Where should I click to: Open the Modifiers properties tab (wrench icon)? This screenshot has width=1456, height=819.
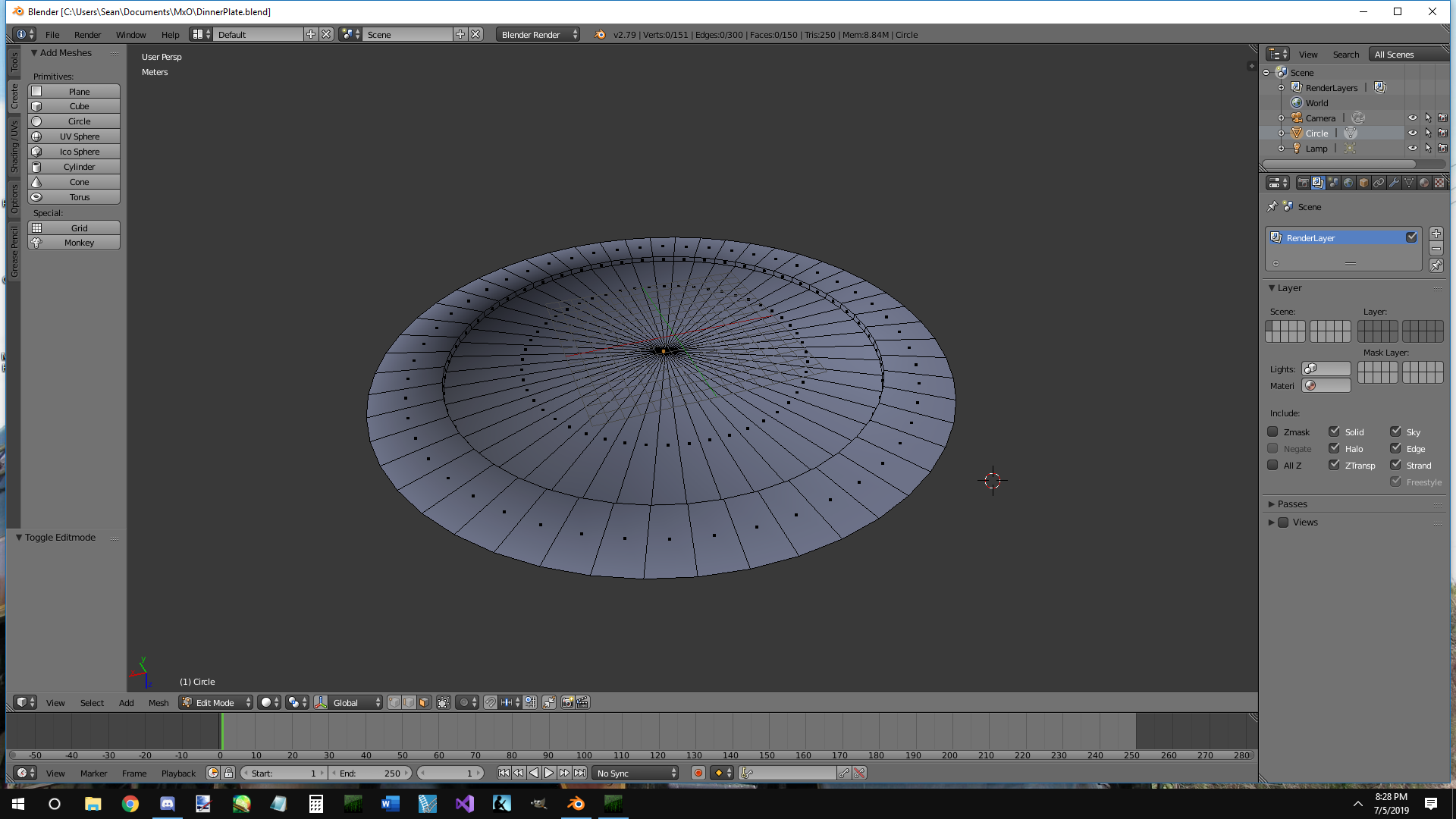1394,183
